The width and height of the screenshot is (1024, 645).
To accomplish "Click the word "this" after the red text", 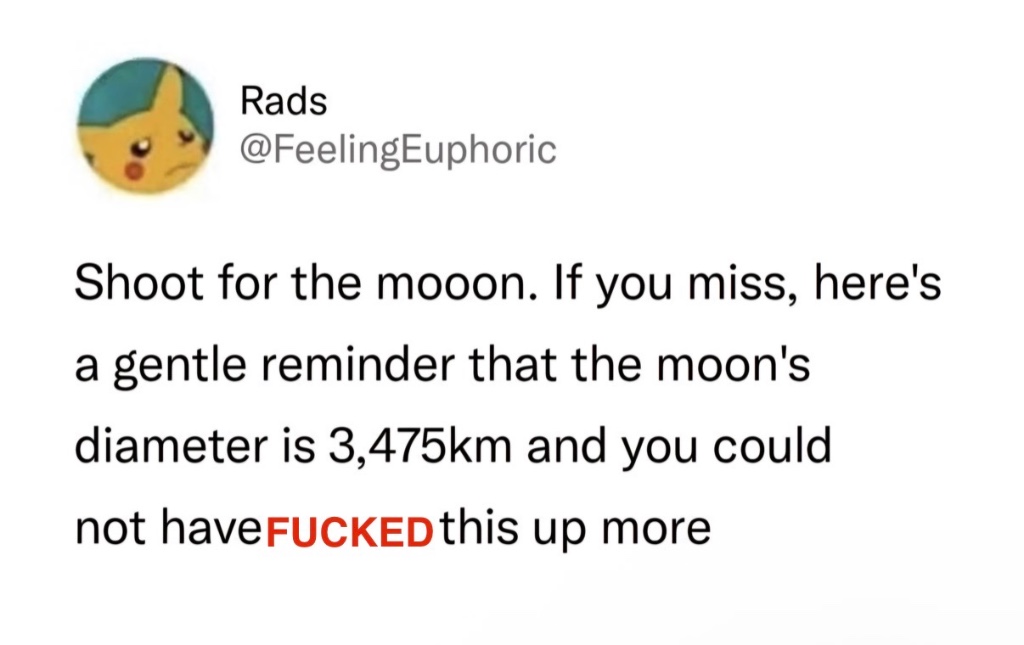I will pyautogui.click(x=477, y=527).
